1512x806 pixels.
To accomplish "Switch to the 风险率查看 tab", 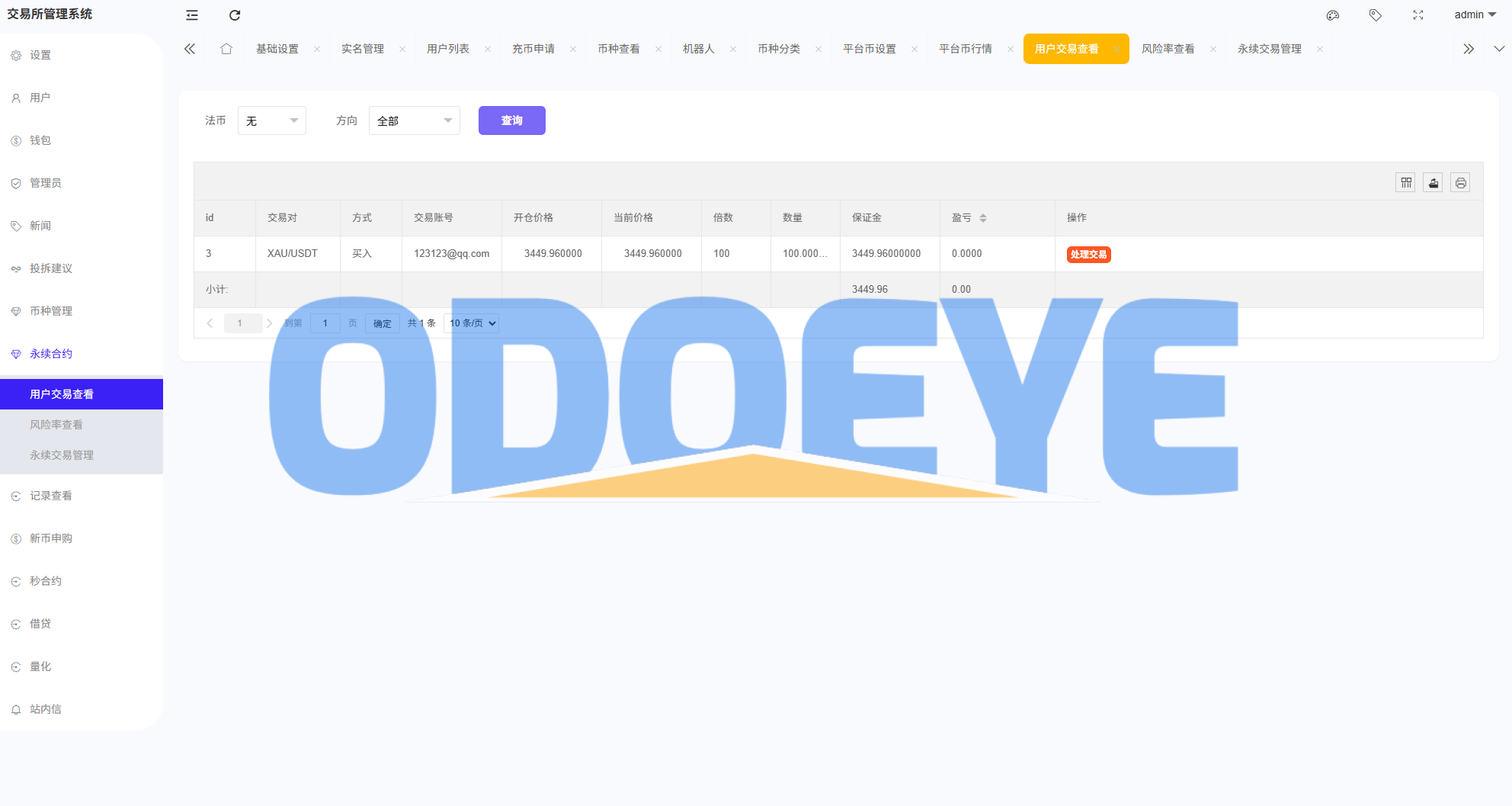I will [x=1168, y=48].
